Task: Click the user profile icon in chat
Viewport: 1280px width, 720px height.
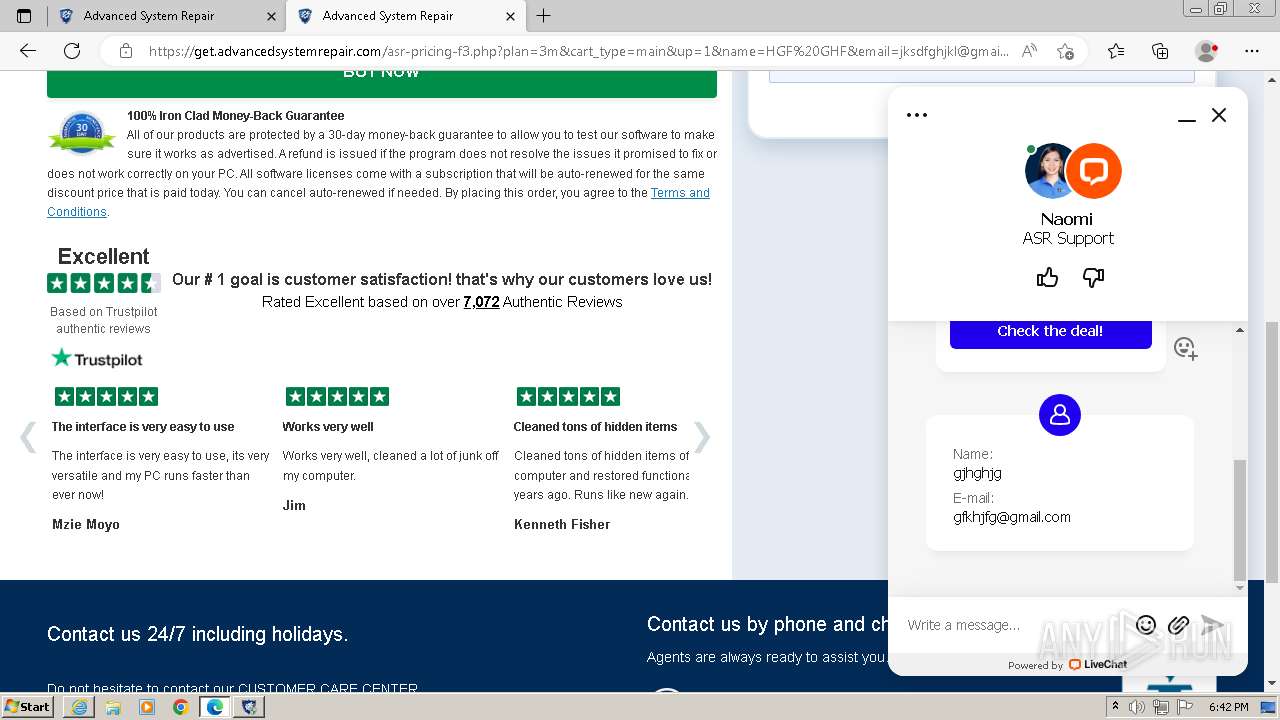Action: pos(1060,414)
